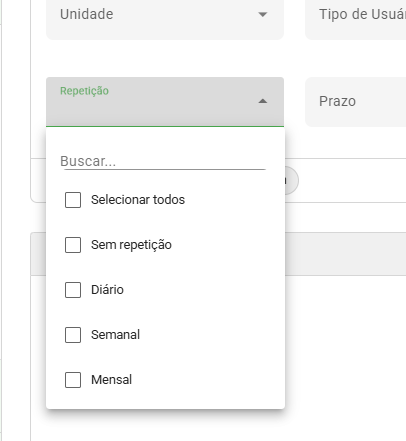Pick the Semanal option text
This screenshot has width=406, height=441.
(x=115, y=335)
